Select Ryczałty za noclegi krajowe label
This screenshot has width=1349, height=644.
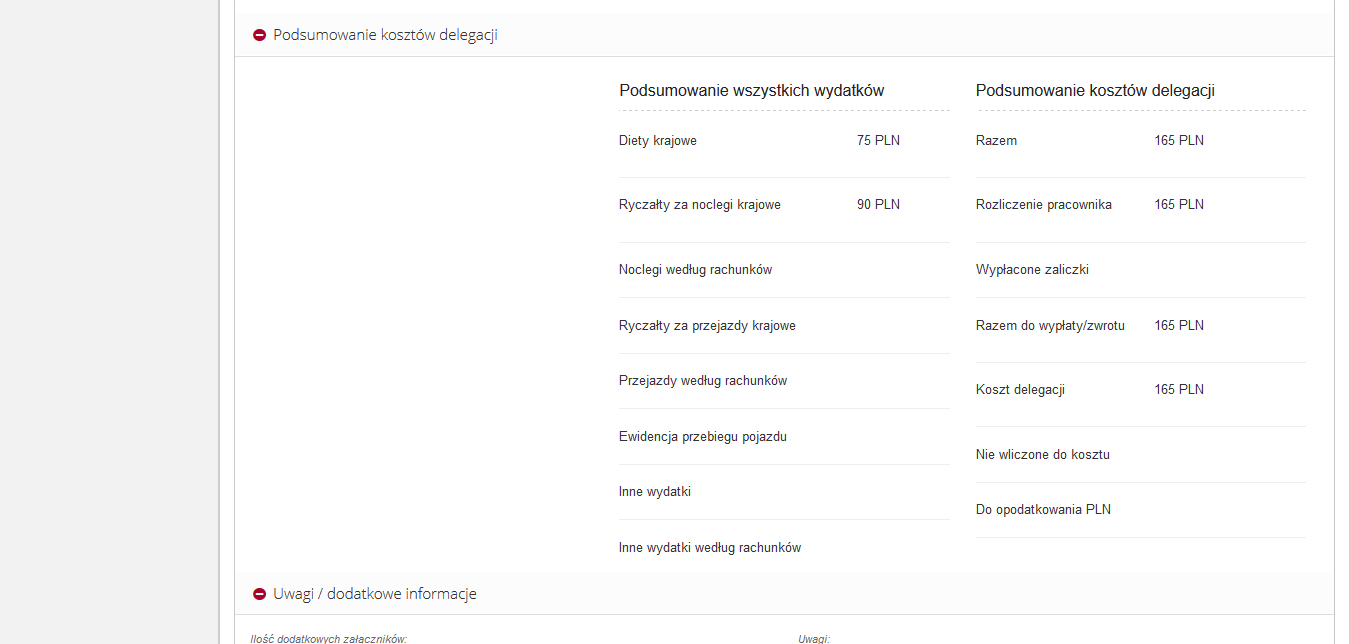tap(700, 205)
